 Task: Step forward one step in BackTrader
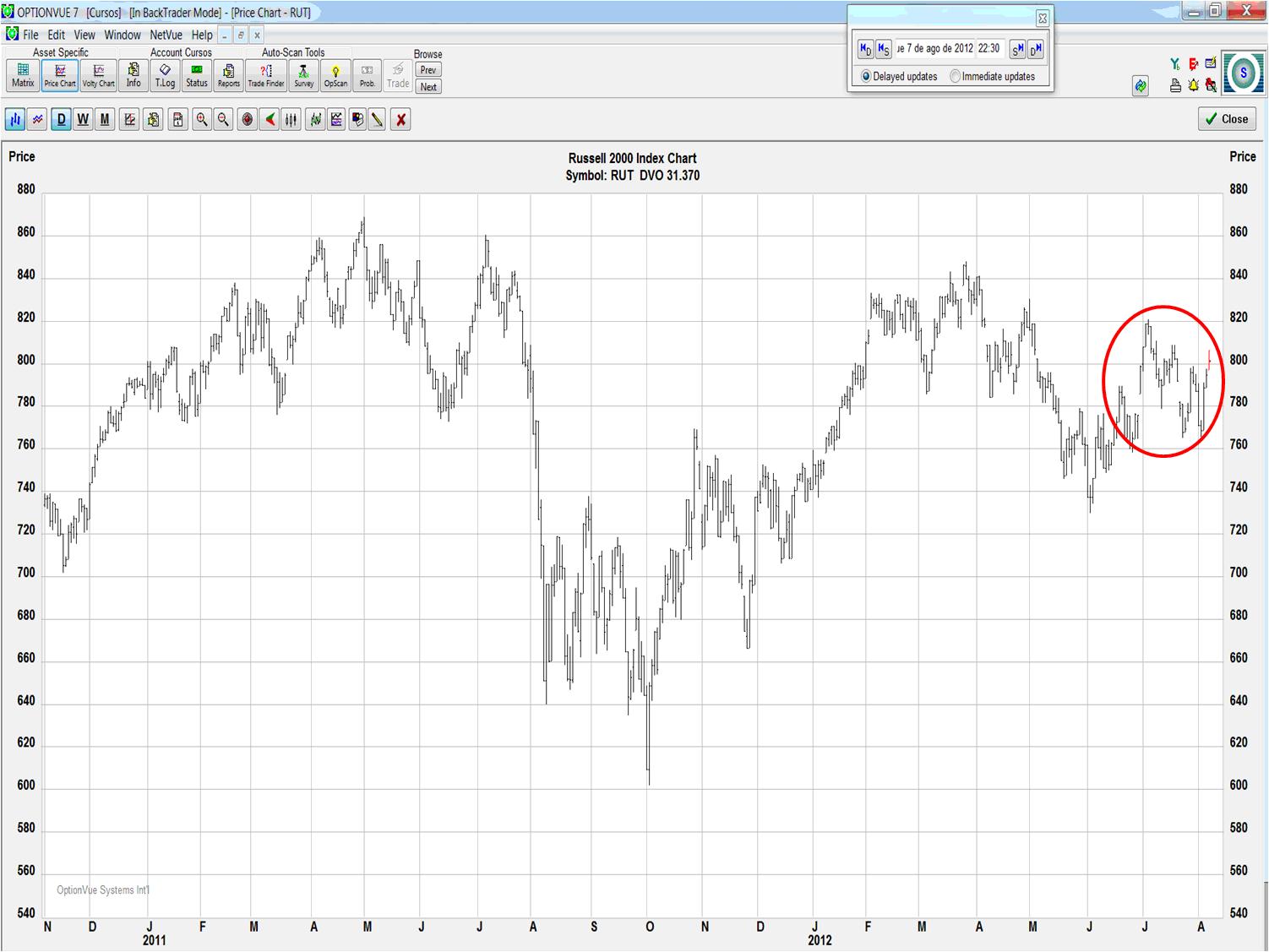(x=1018, y=49)
